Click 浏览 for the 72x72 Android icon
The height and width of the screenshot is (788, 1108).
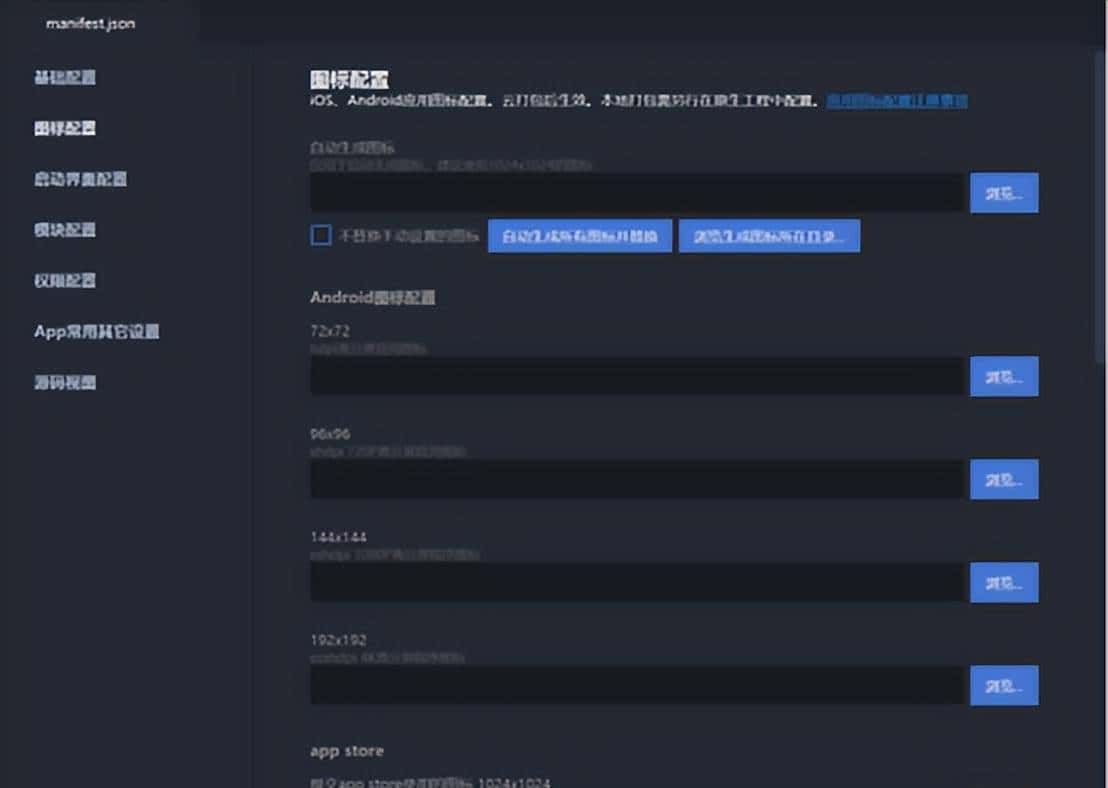[x=1004, y=376]
